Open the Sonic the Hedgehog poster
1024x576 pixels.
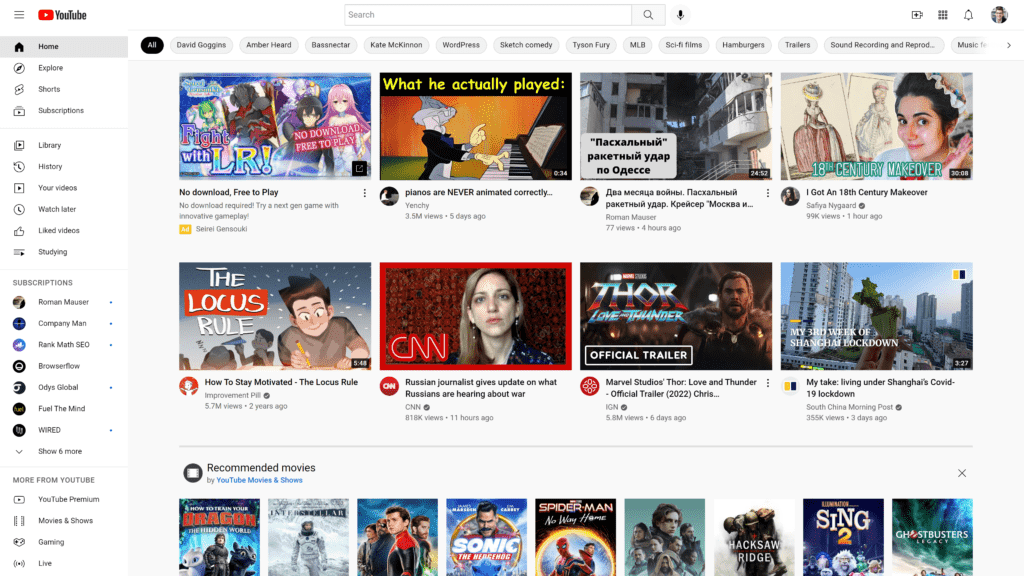click(x=487, y=537)
